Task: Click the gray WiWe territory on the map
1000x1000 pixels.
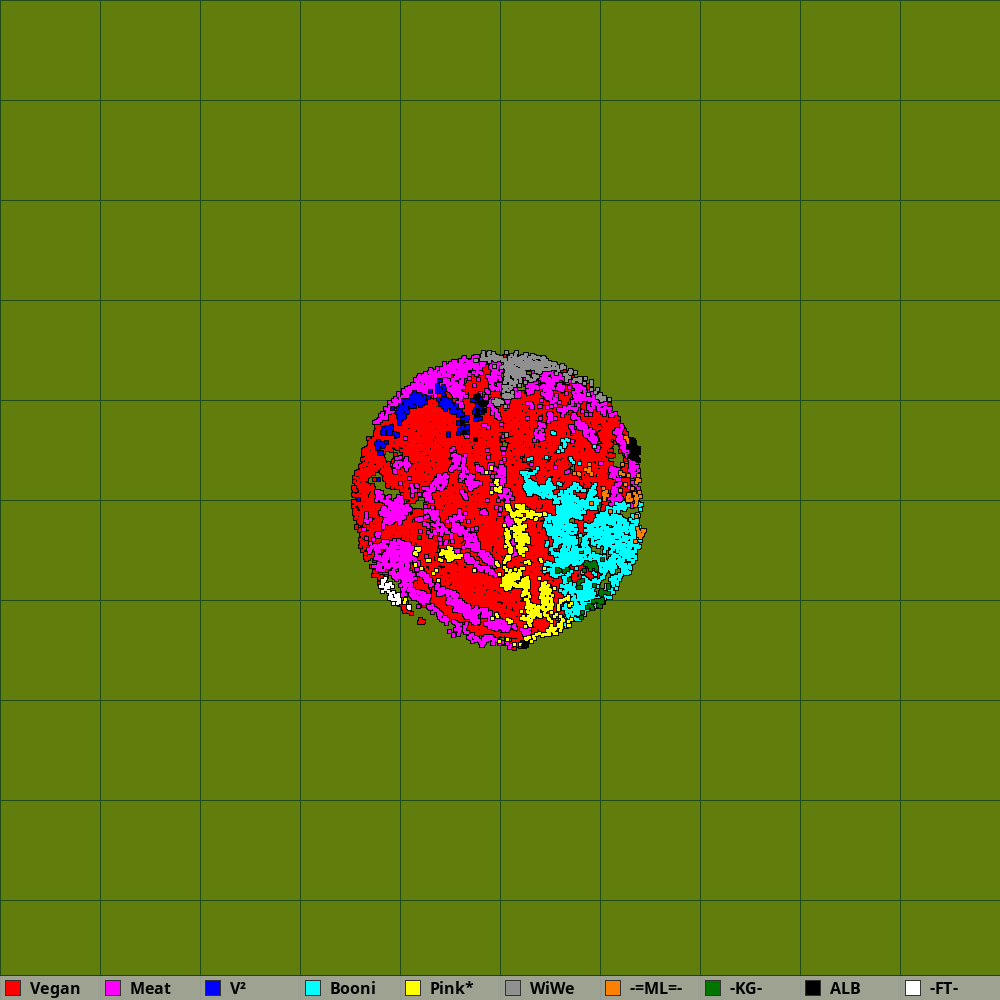Action: pos(522,369)
